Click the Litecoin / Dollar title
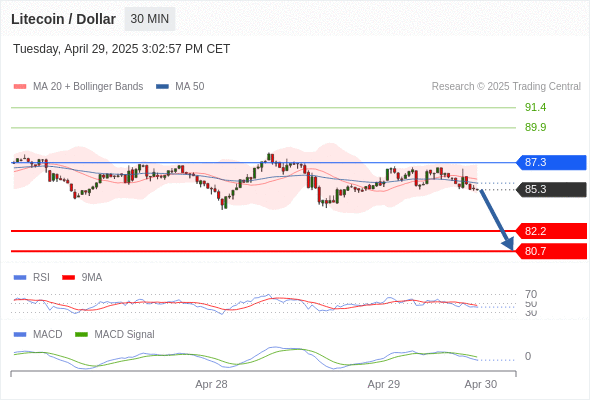The height and width of the screenshot is (400, 590). pos(63,19)
